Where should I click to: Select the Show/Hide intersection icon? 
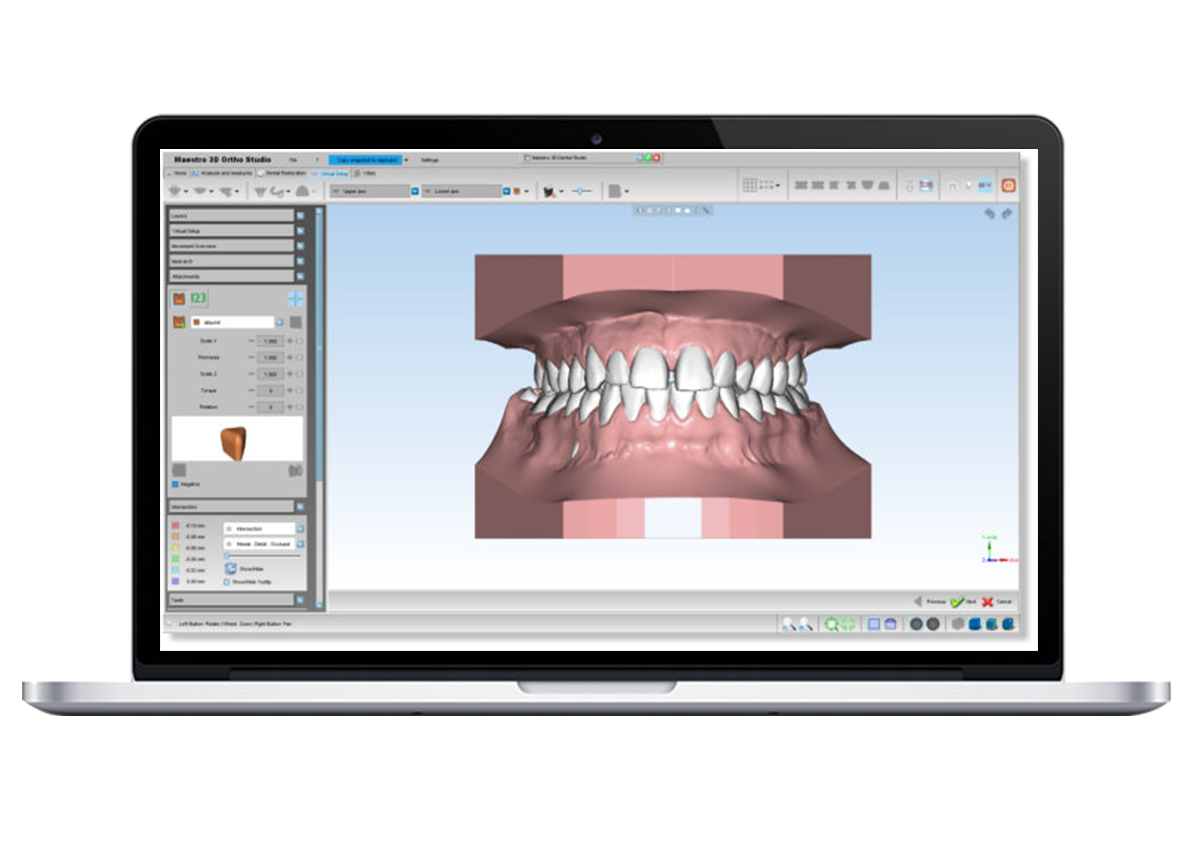[x=233, y=566]
